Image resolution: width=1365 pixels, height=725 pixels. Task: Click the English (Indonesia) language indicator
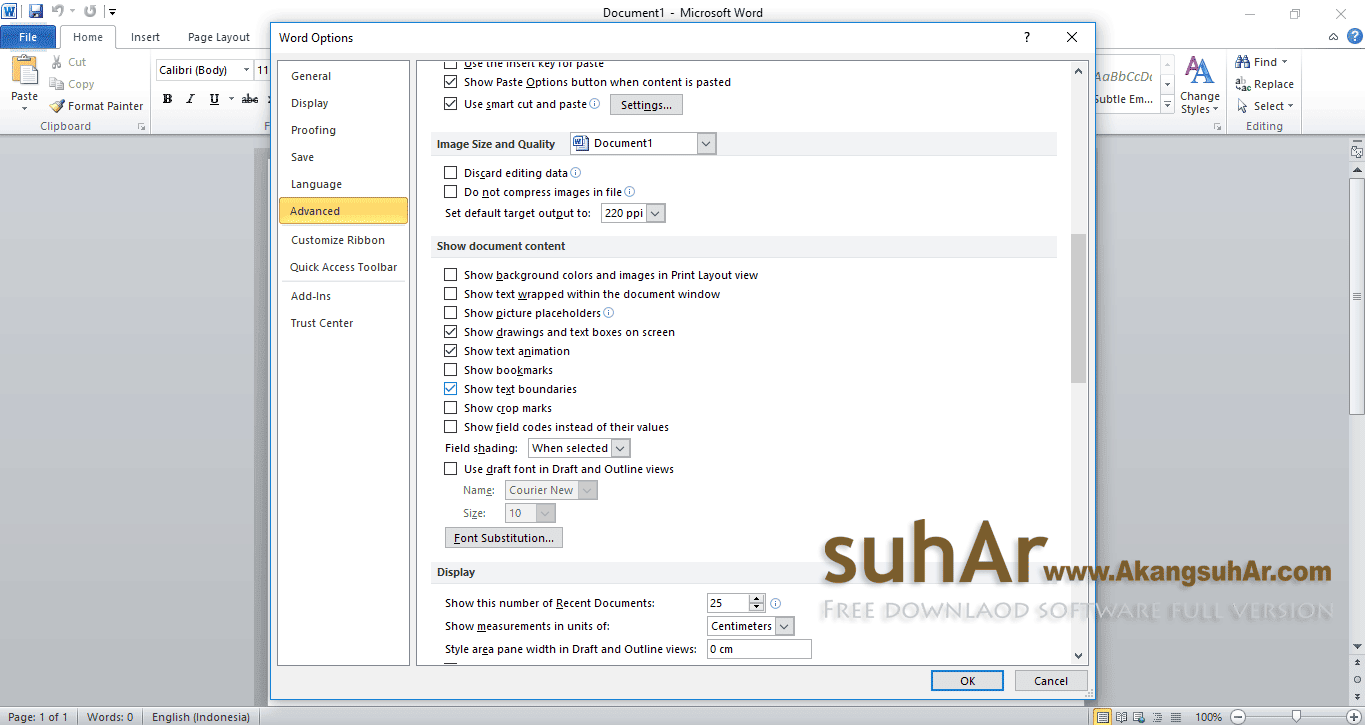(199, 717)
